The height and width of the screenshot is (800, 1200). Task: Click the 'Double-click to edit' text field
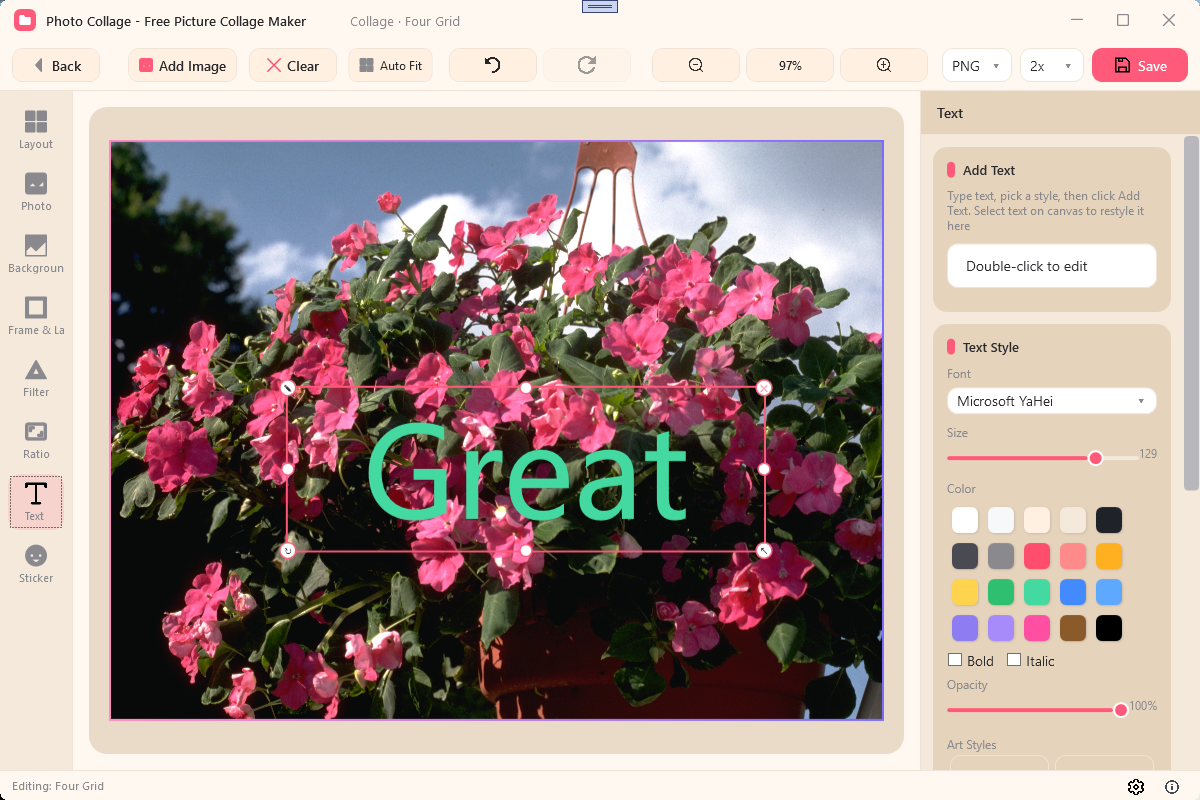(x=1052, y=266)
